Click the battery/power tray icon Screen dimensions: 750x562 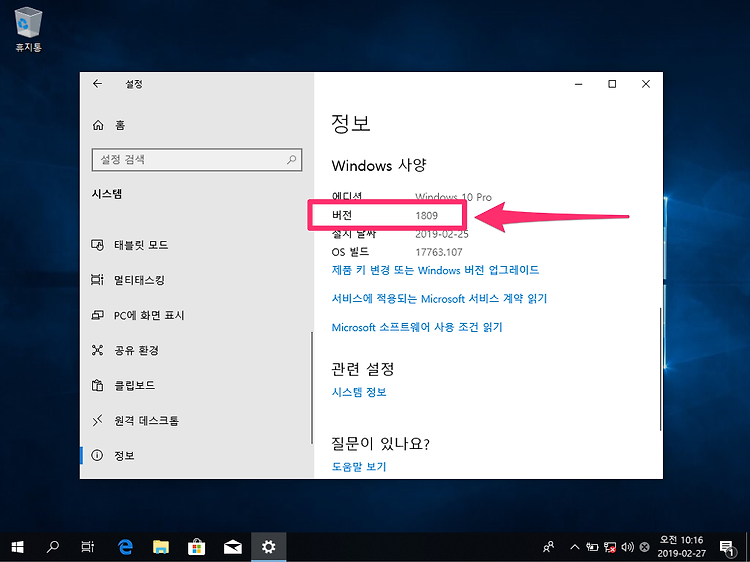592,547
